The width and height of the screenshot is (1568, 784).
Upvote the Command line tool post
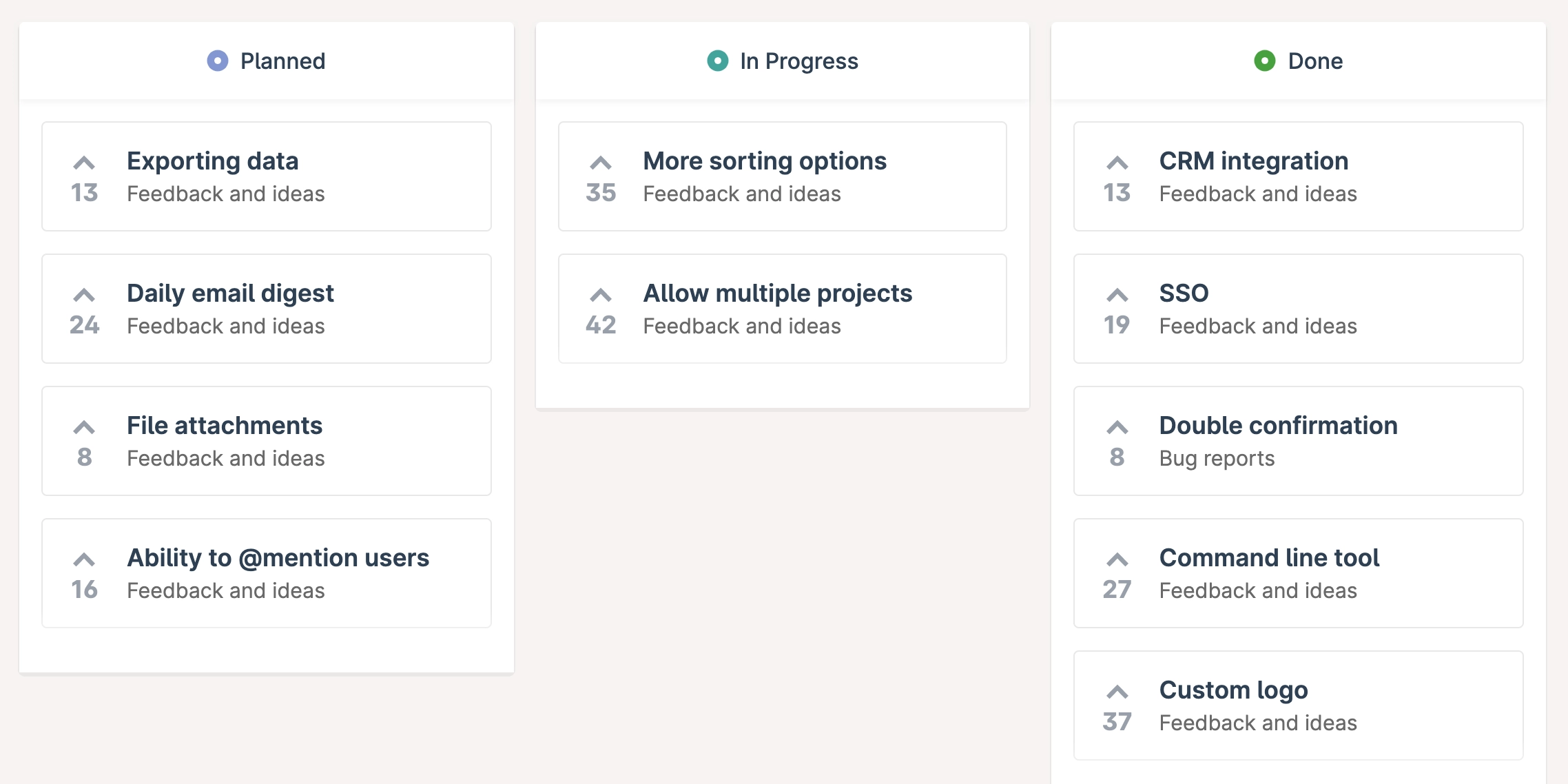1117,560
